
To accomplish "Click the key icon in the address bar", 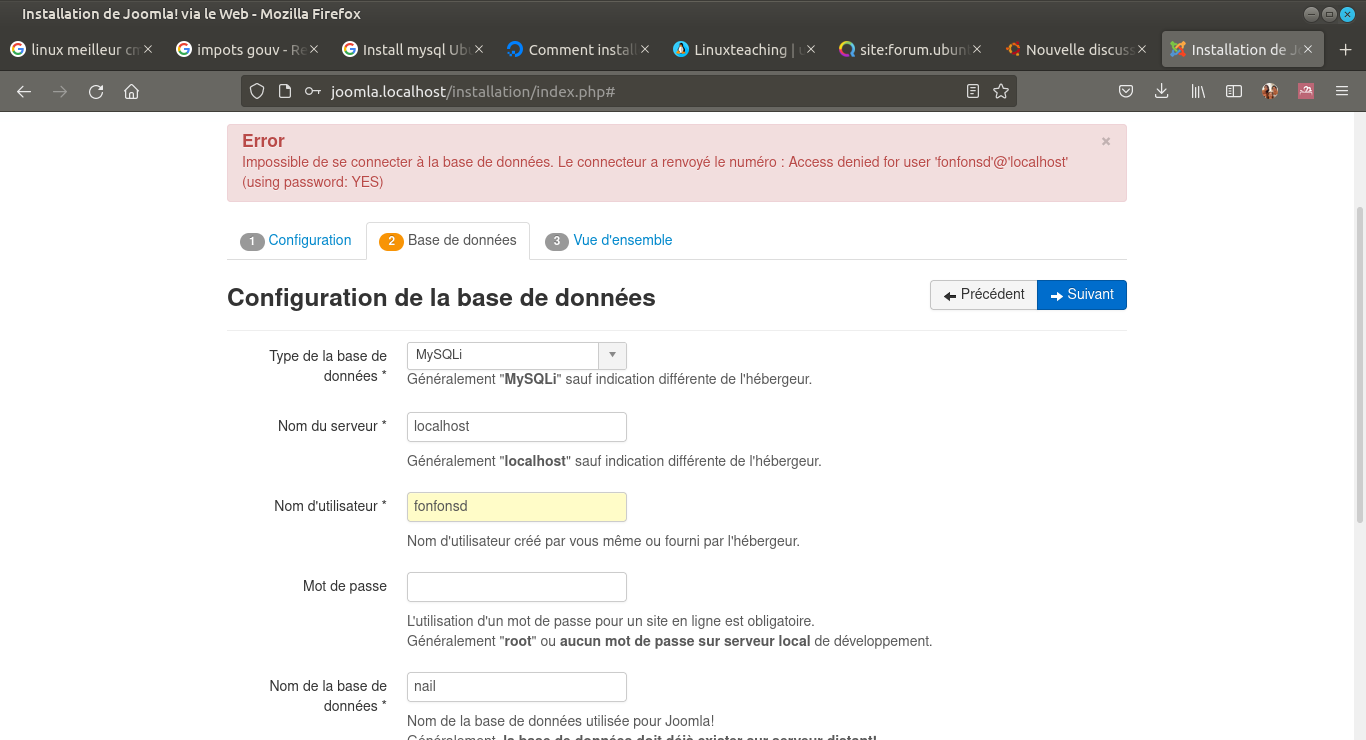I will (x=313, y=91).
